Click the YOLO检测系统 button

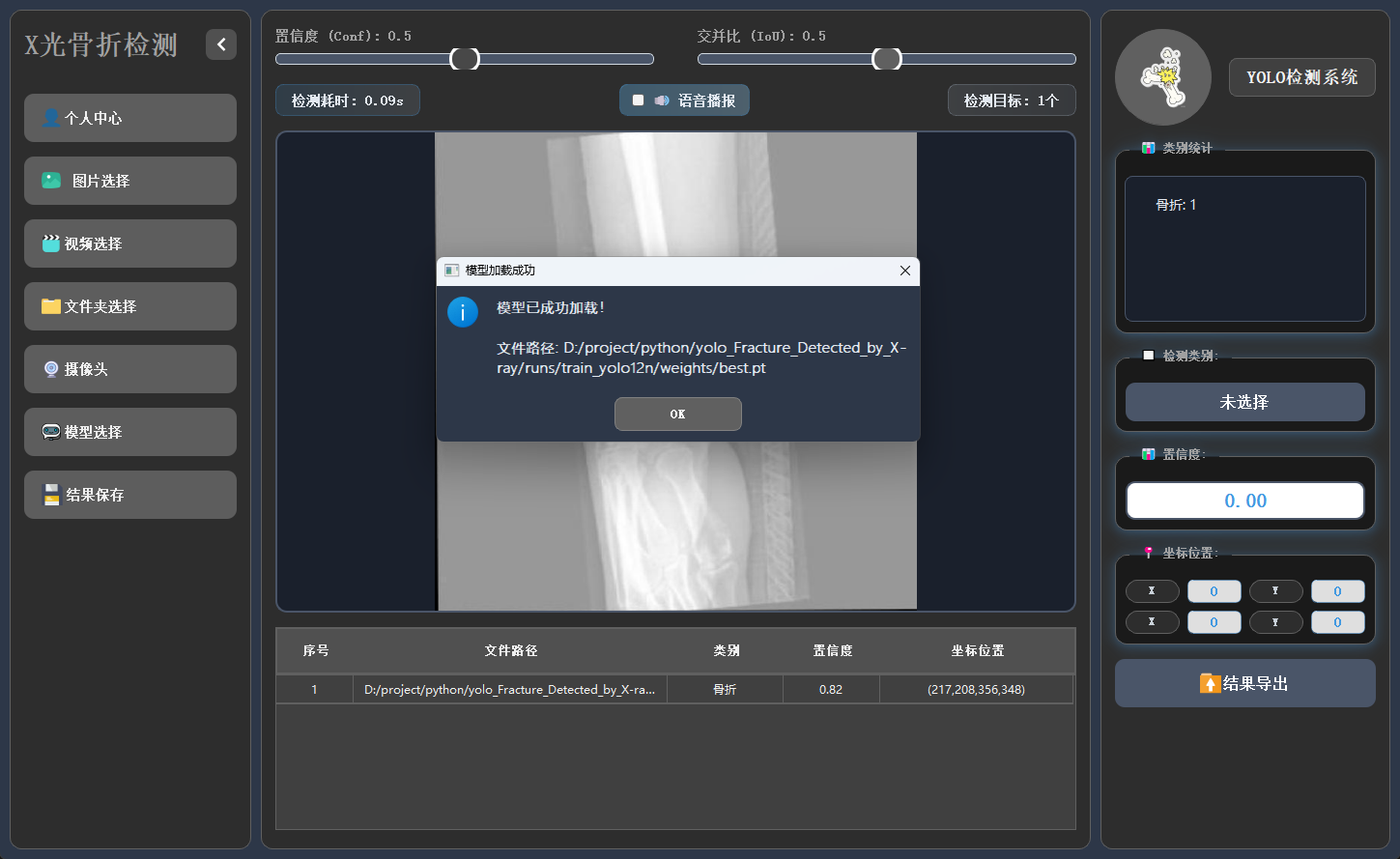(x=1301, y=77)
